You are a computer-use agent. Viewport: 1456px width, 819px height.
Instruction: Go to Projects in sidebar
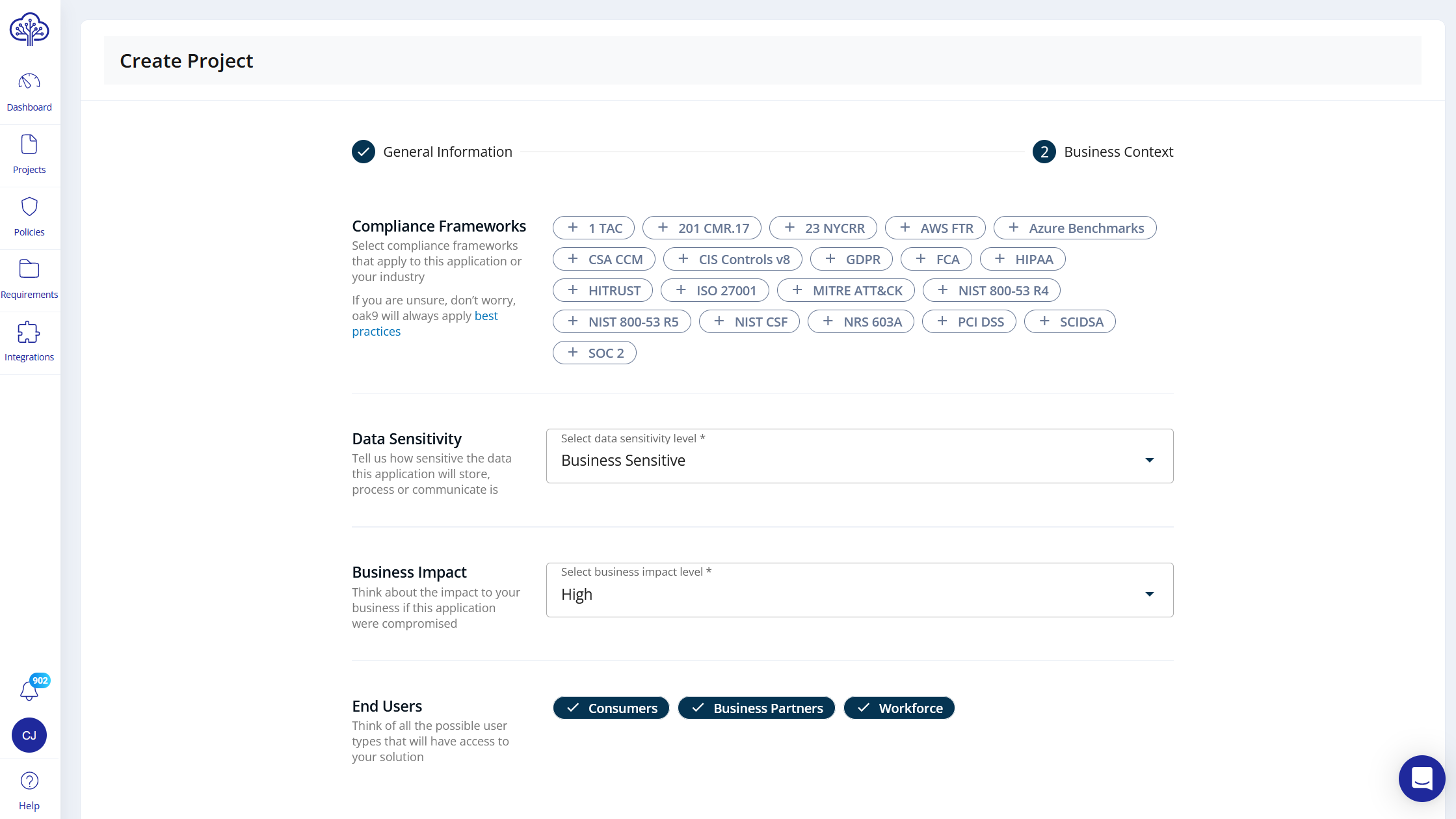tap(29, 170)
